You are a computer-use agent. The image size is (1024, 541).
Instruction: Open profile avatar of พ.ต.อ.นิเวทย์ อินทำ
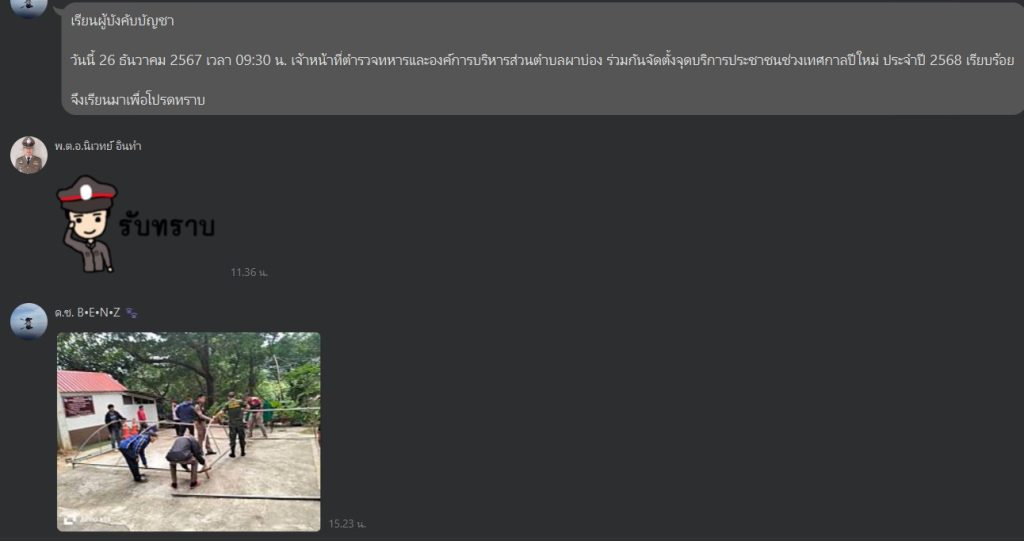click(x=29, y=155)
